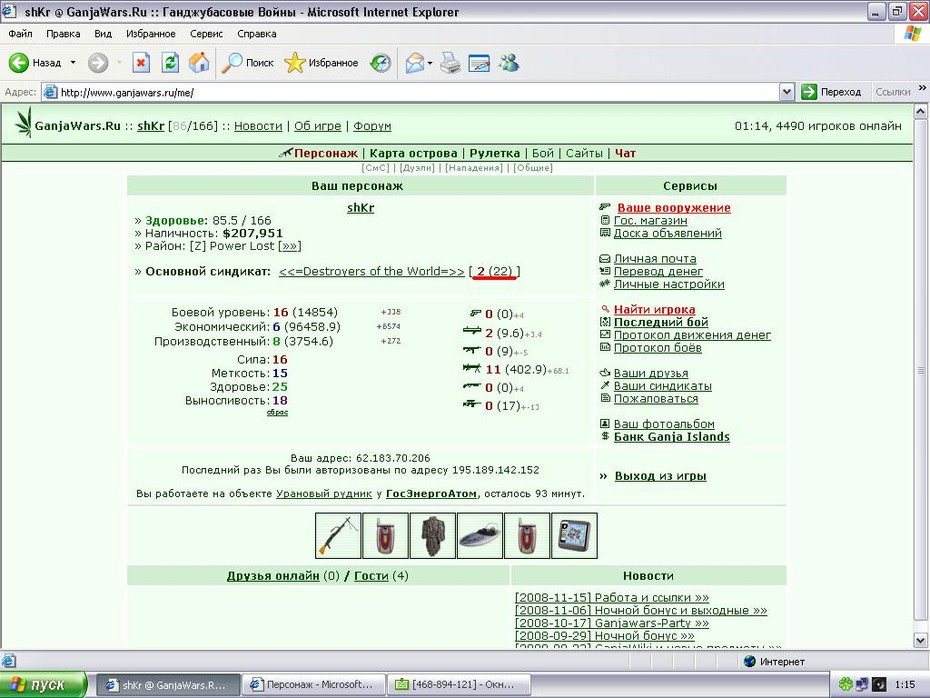The width and height of the screenshot is (930, 698).
Task: Open the Mail toolbar icon dropdown
Action: tap(429, 63)
